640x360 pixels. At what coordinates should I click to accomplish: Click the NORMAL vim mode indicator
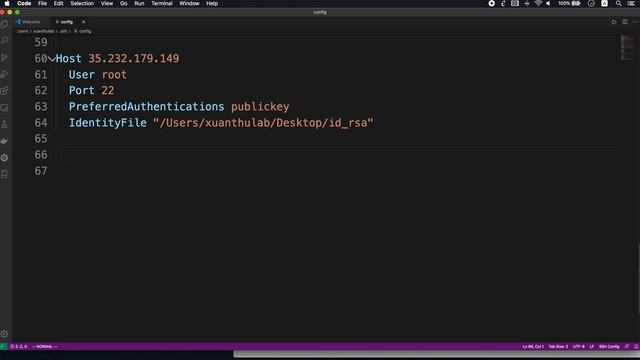44,347
